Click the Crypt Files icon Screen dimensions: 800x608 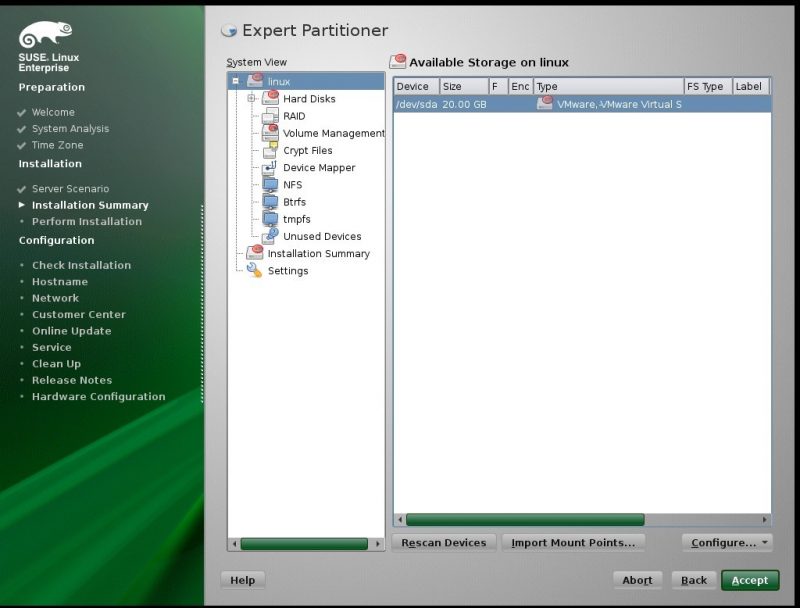270,150
